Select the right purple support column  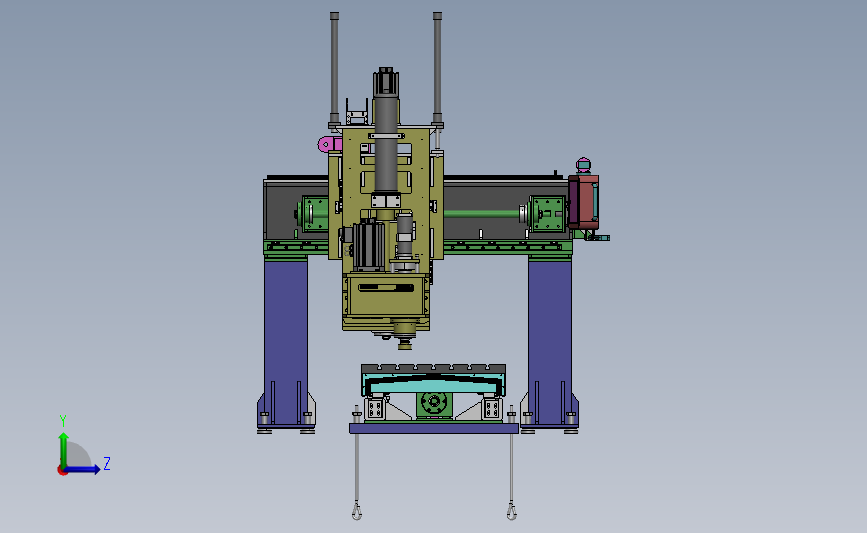[550, 343]
